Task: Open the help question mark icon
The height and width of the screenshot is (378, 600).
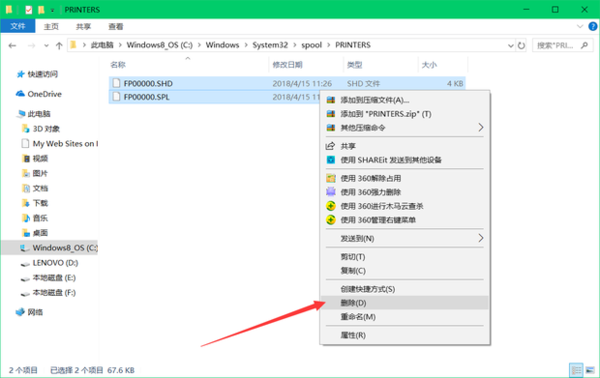Action: (593, 26)
